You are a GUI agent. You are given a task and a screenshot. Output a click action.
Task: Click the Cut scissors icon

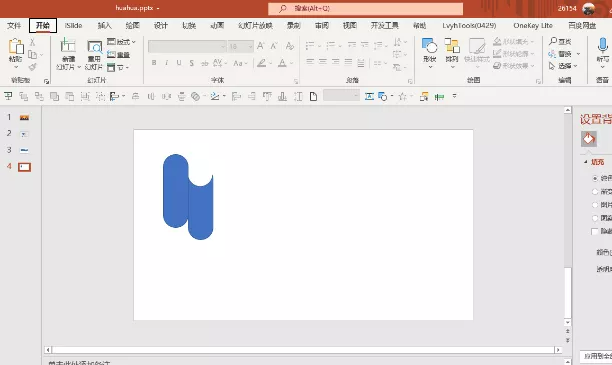pyautogui.click(x=32, y=42)
